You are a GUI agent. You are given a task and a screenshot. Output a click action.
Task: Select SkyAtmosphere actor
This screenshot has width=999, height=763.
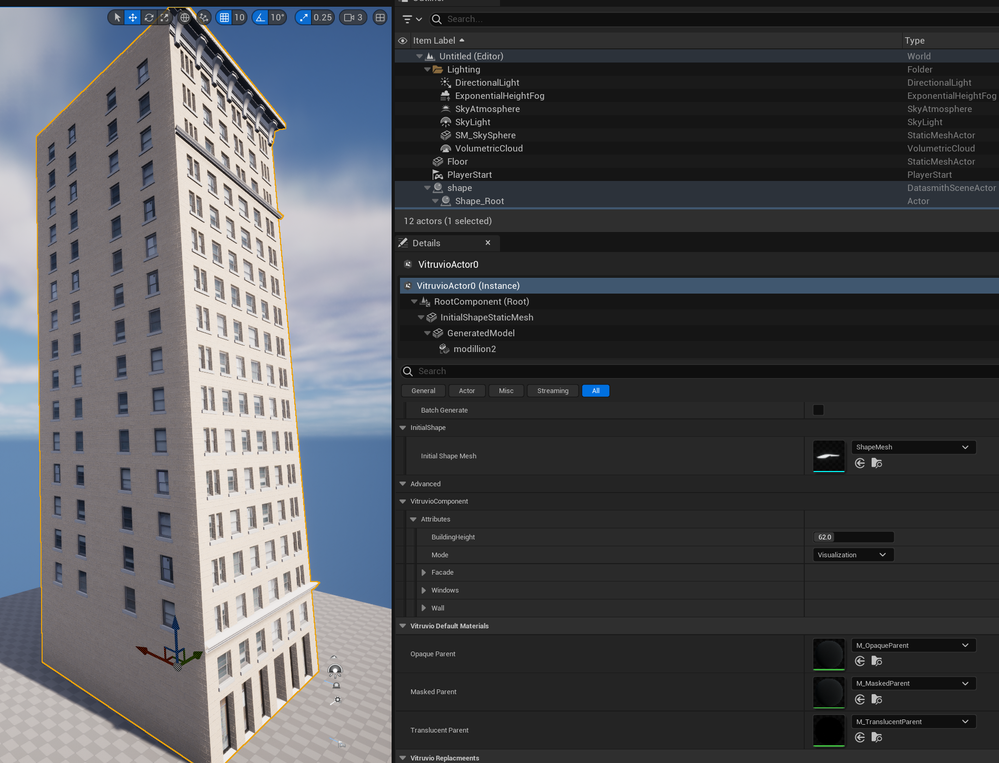pos(487,109)
